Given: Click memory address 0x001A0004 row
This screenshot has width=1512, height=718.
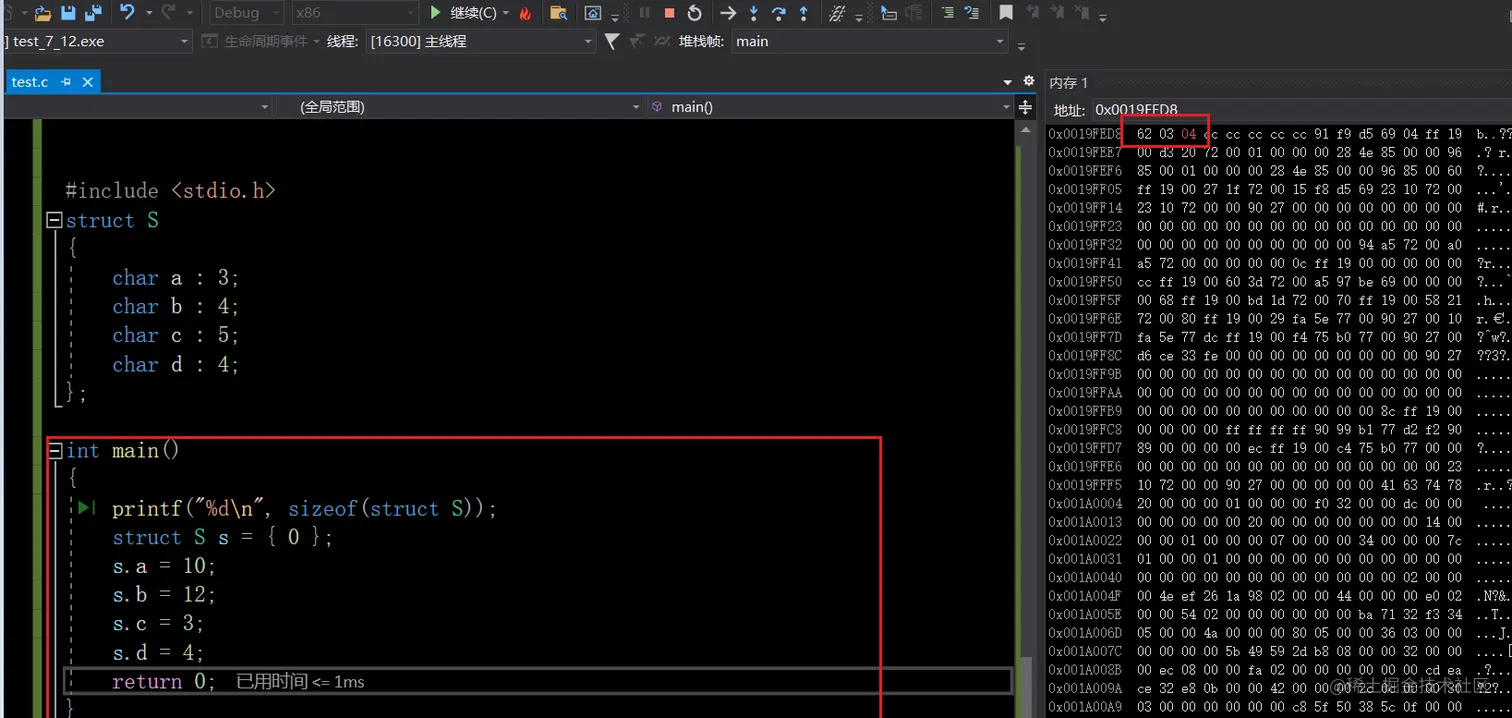Looking at the screenshot, I should click(x=1280, y=503).
